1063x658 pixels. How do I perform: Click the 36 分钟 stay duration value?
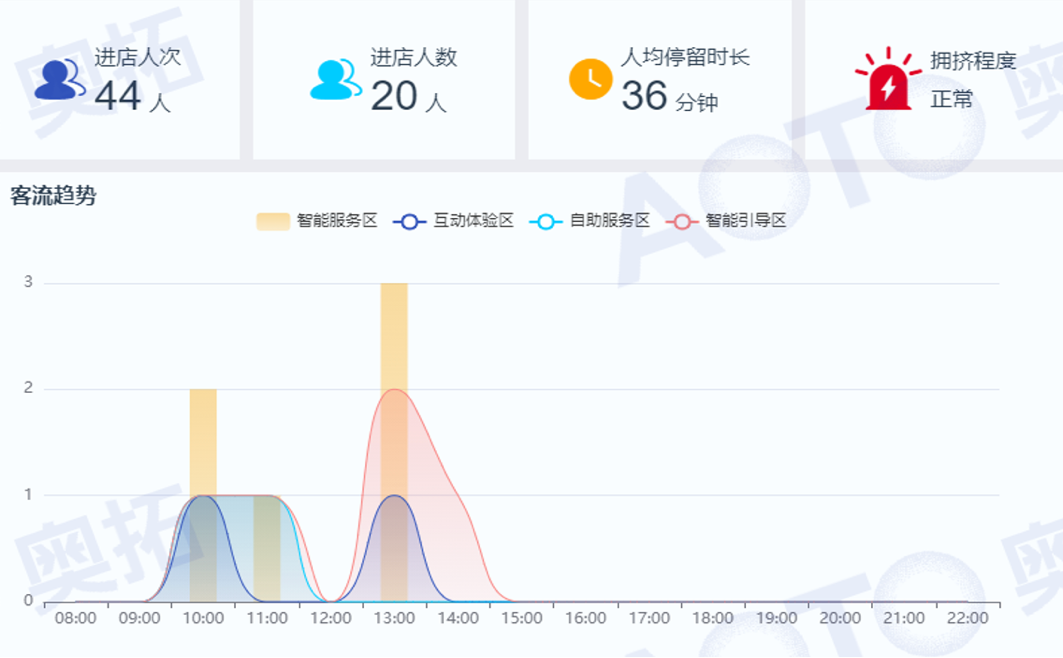tap(669, 96)
